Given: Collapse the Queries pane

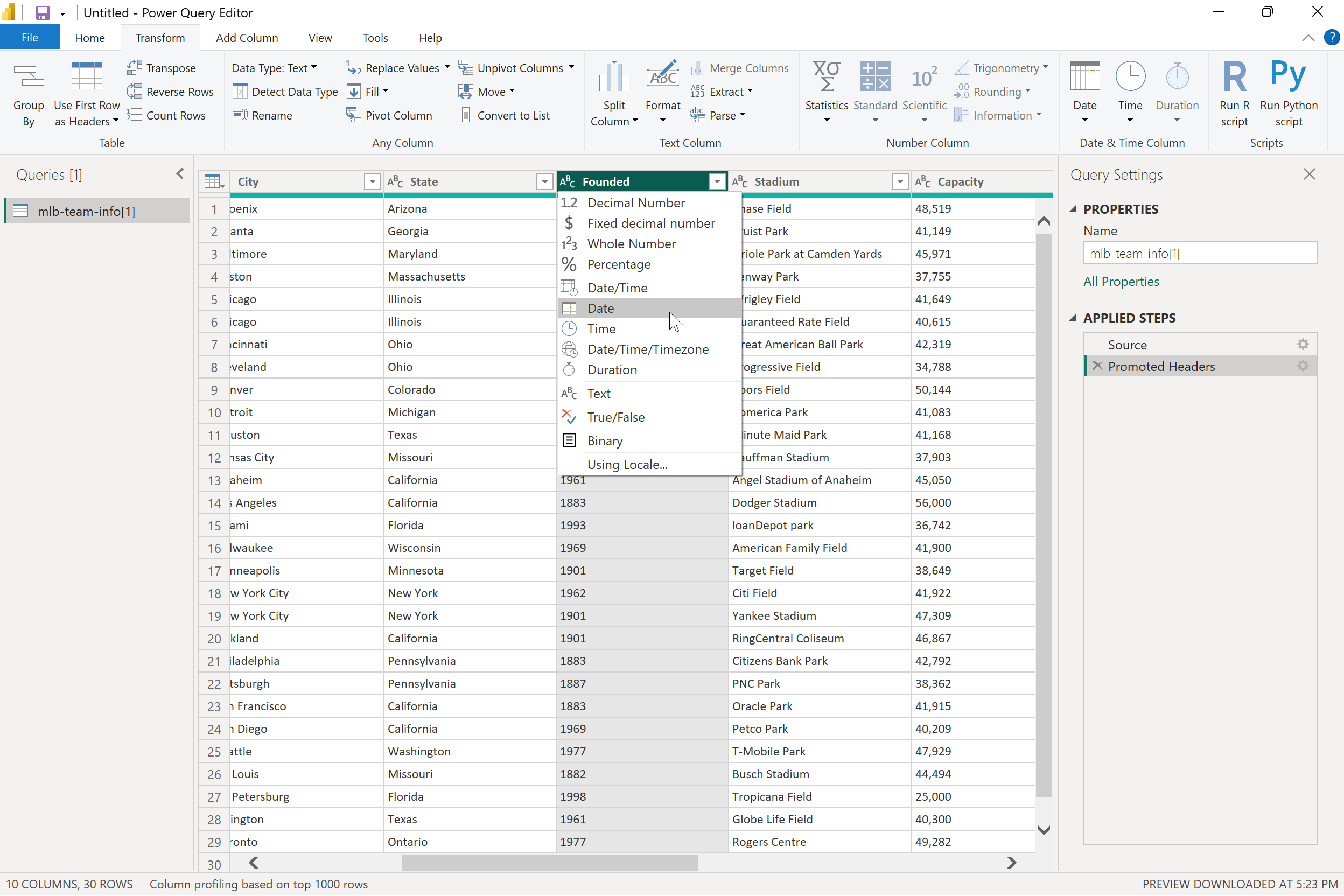Looking at the screenshot, I should pos(180,174).
